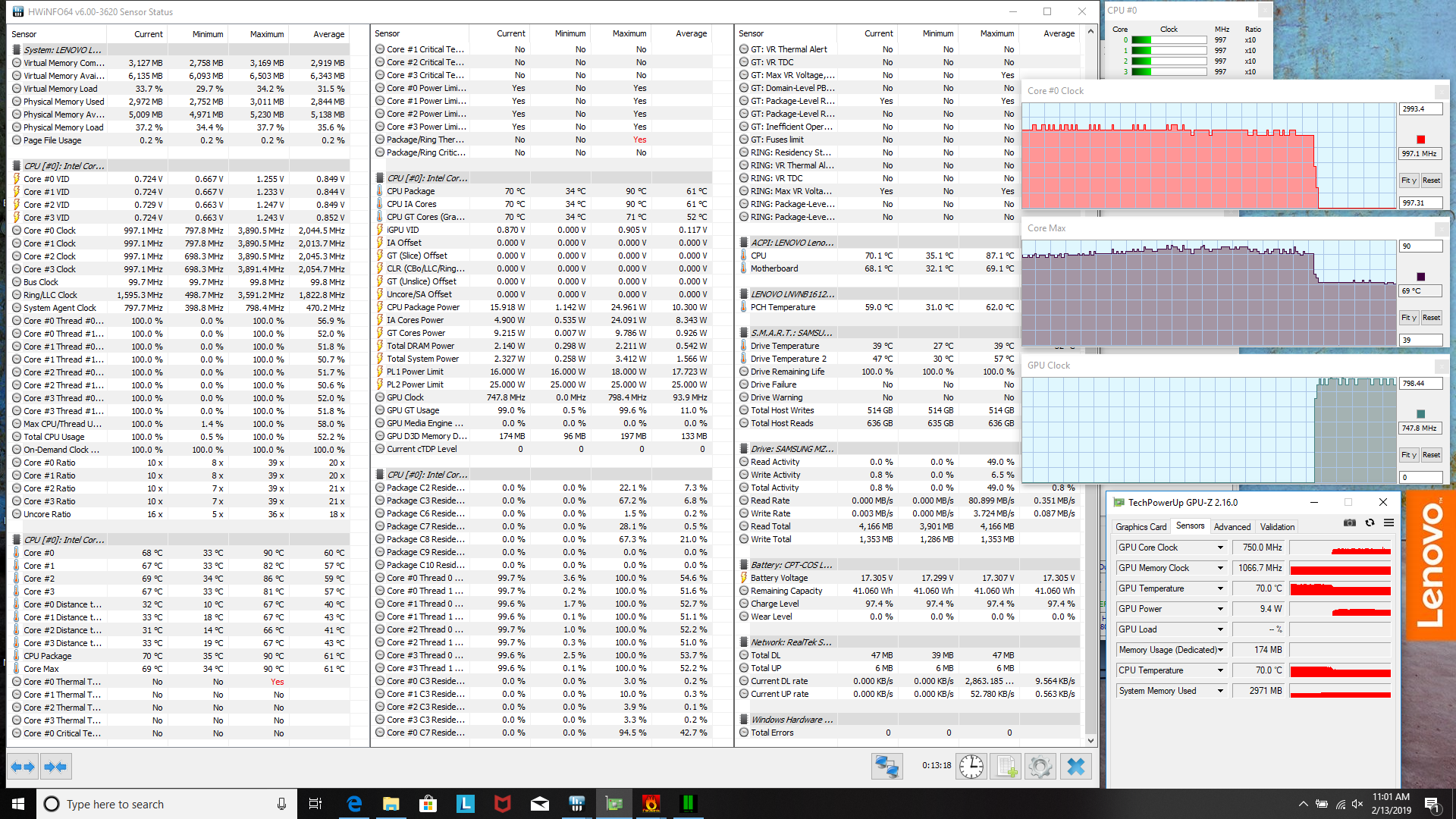
Task: Switch to HWiNFO taskbar icon
Action: pyautogui.click(x=577, y=804)
